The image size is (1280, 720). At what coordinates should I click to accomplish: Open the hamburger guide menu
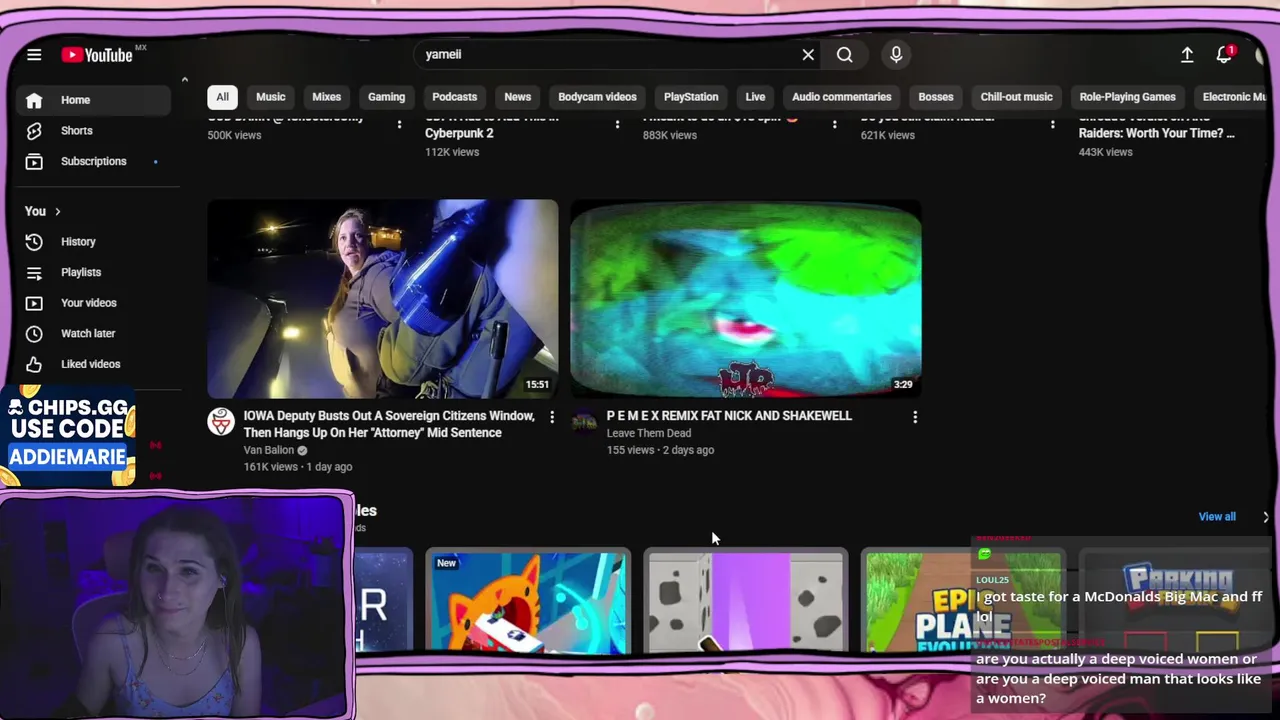(34, 55)
